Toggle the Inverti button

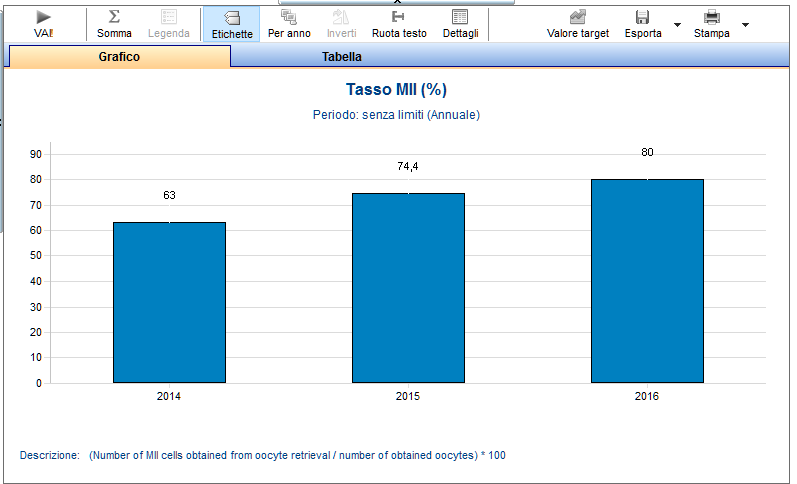click(341, 24)
